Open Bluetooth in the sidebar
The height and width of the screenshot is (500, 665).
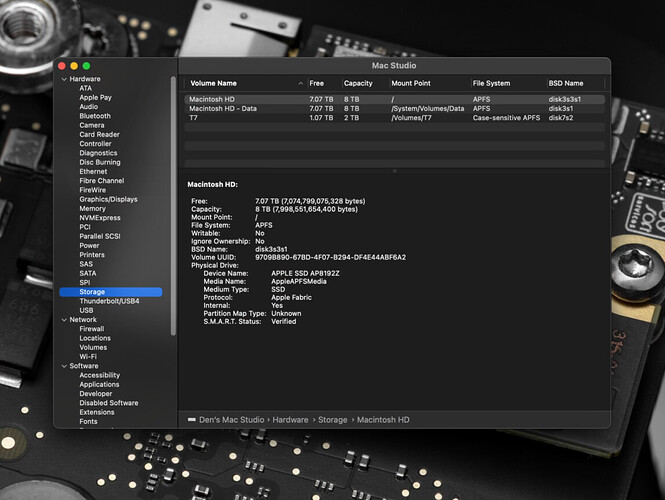(x=95, y=116)
